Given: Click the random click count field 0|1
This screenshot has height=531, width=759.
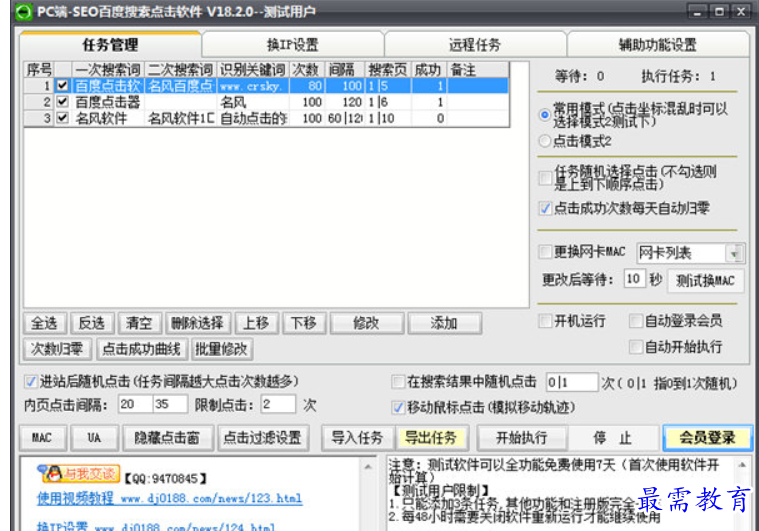Looking at the screenshot, I should [x=571, y=382].
